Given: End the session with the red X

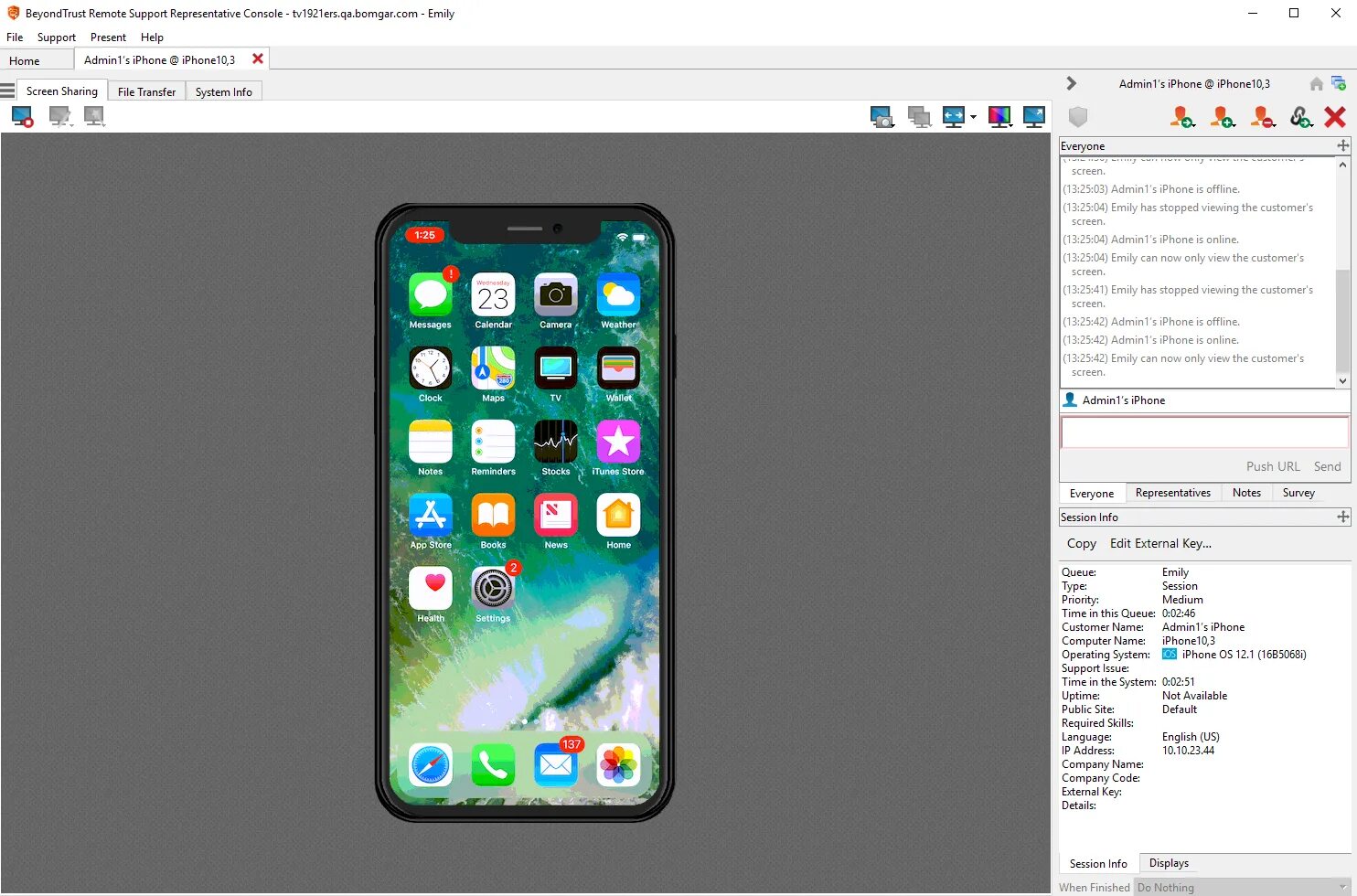Looking at the screenshot, I should click(1335, 117).
